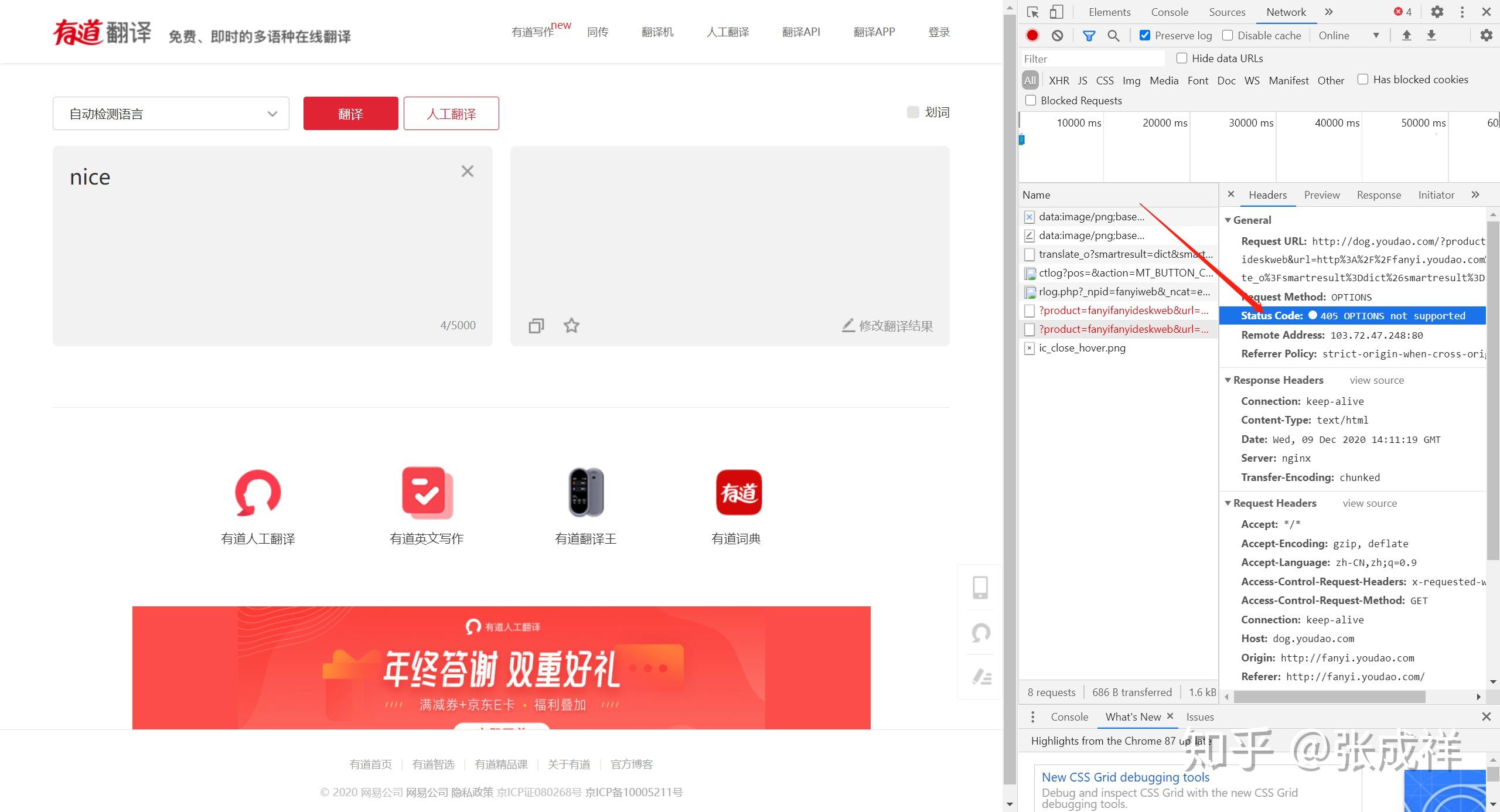This screenshot has height=812, width=1500.
Task: Click the edit translation pencil icon
Action: click(x=848, y=325)
